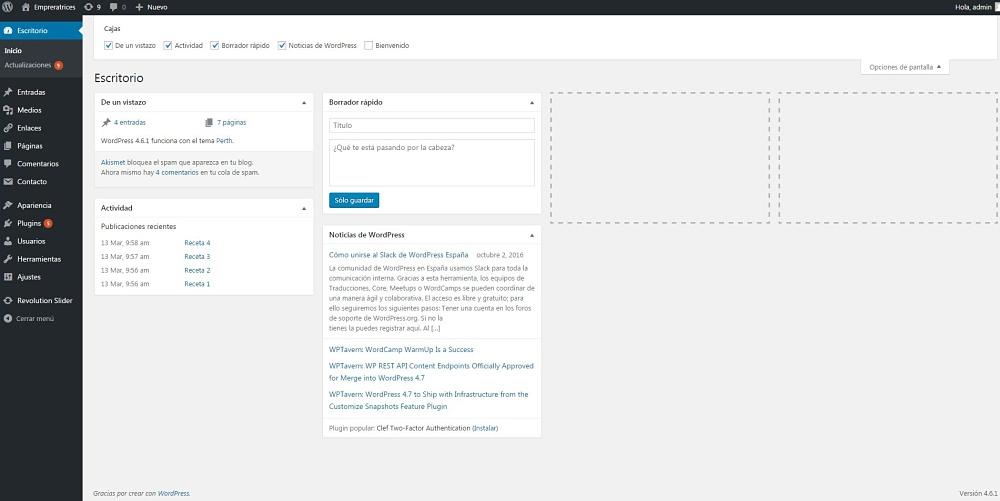This screenshot has width=1000, height=501.
Task: Click Clef Two-Factor Authentication plugin link
Action: click(423, 428)
